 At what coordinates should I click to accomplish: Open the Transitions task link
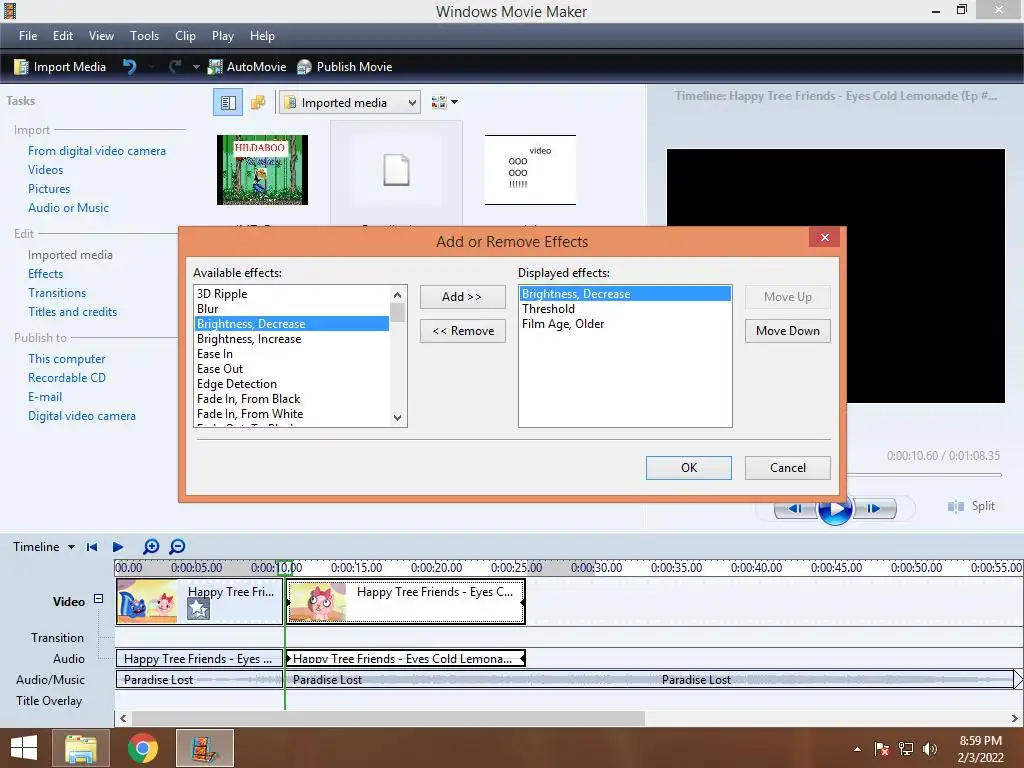click(57, 293)
